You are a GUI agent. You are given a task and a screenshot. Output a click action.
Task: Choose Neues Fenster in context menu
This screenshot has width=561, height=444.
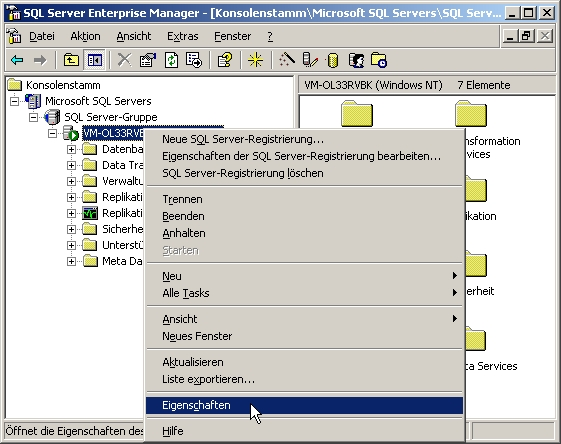pos(304,336)
